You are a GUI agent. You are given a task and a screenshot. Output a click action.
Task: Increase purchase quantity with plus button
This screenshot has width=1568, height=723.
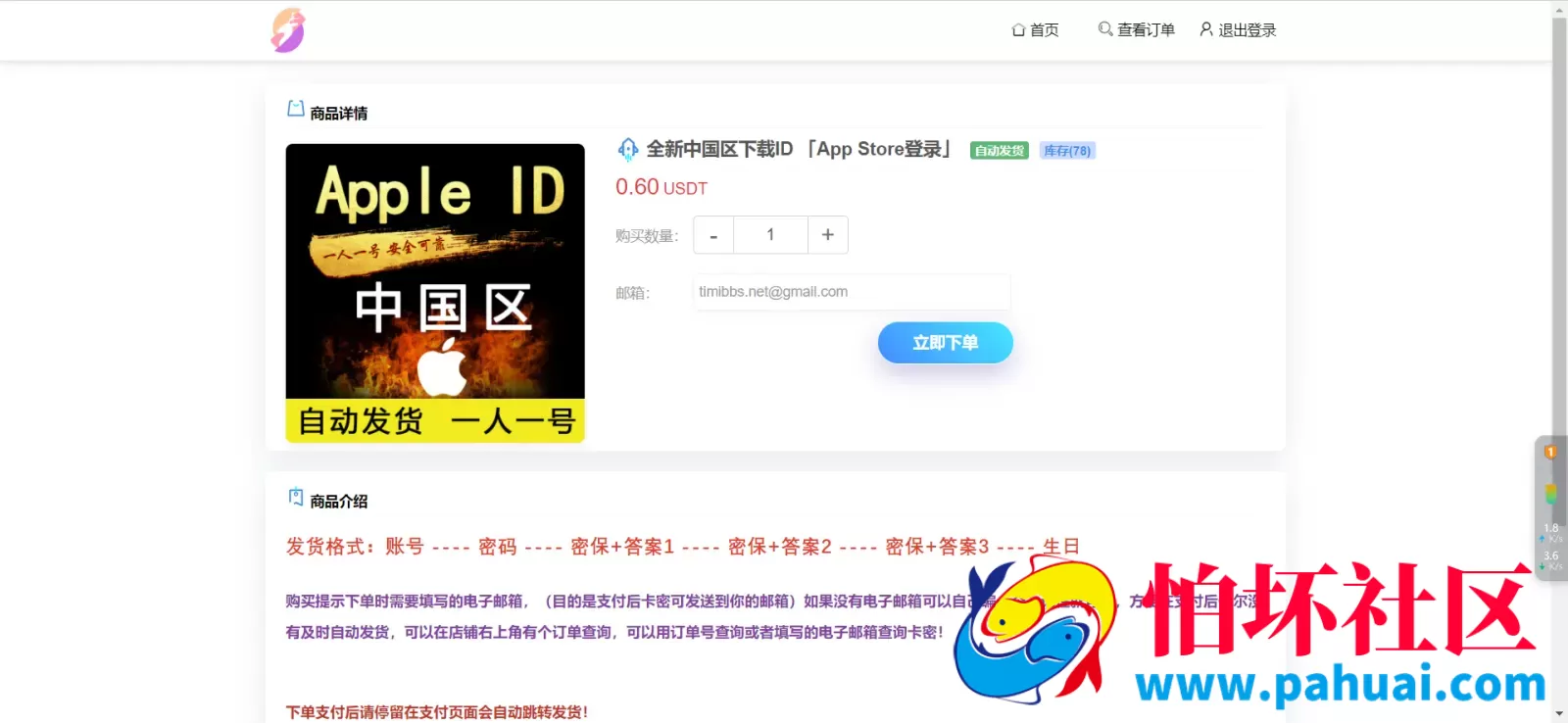828,235
